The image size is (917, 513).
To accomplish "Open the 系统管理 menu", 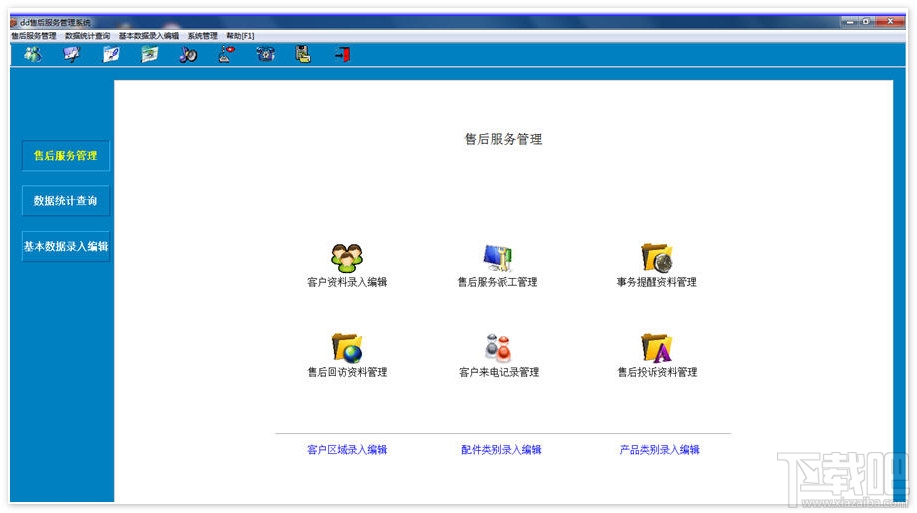I will pos(202,36).
